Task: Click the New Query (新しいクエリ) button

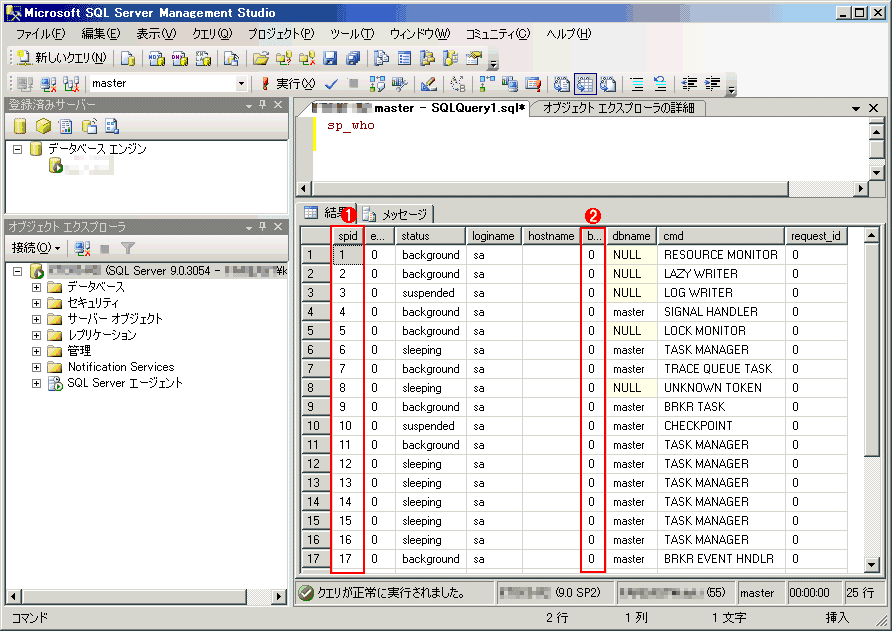Action: 61,57
